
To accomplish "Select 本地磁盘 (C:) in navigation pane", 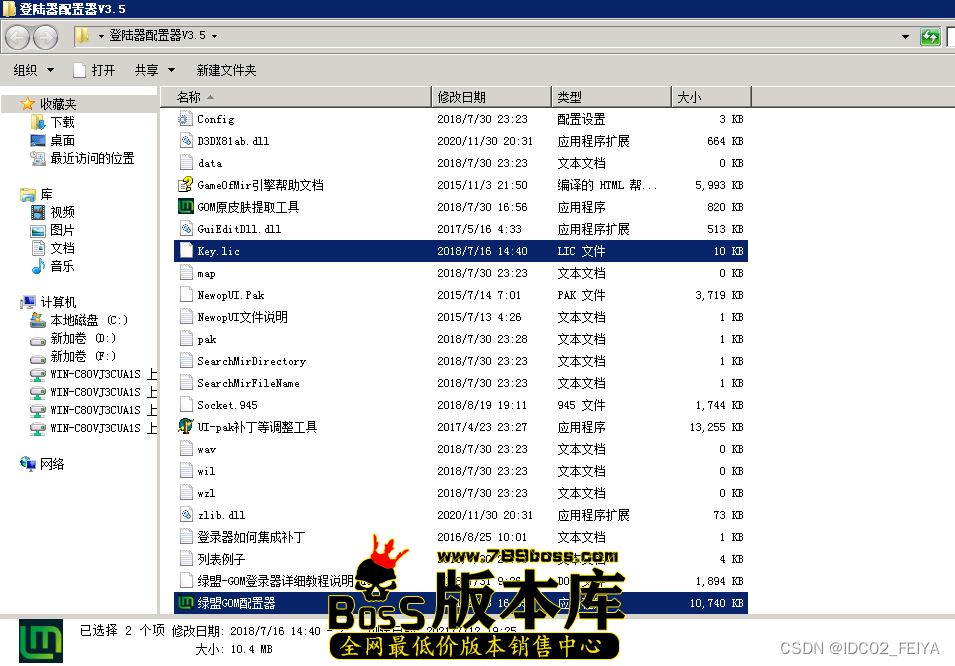I will point(88,320).
